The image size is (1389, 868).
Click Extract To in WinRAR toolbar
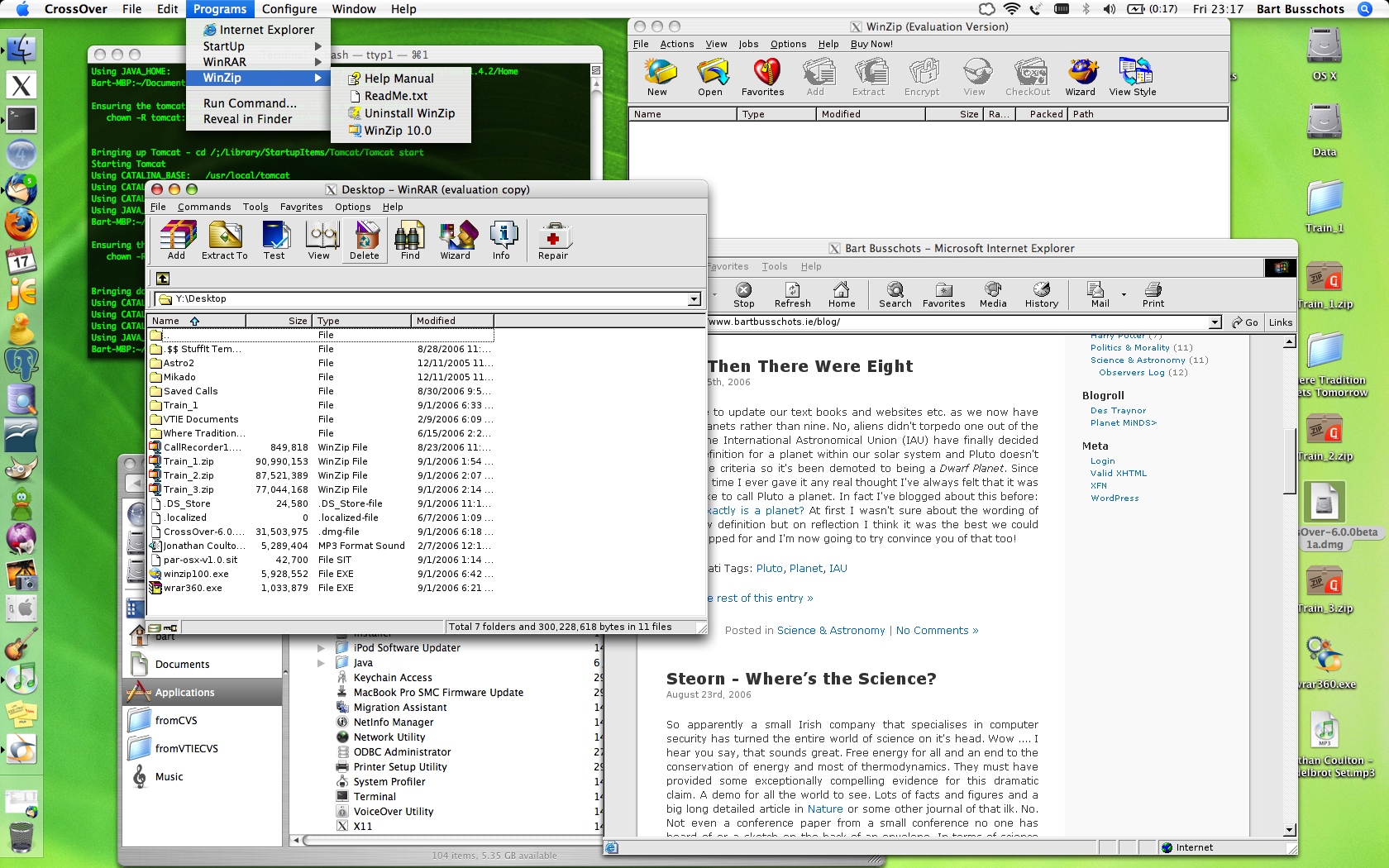(x=225, y=241)
